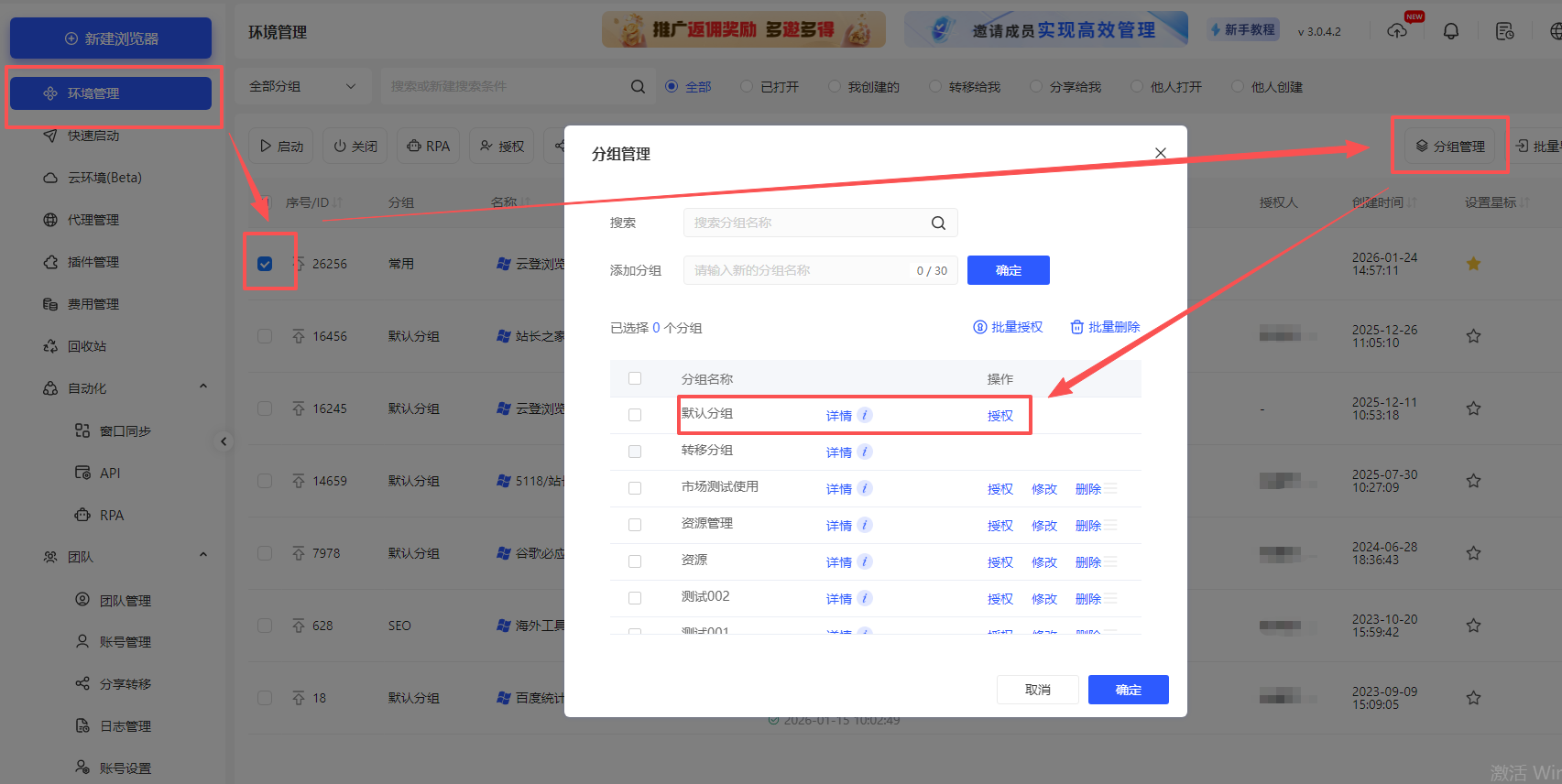Image resolution: width=1562 pixels, height=784 pixels.
Task: Select the 分享给我 radio filter
Action: point(1035,86)
